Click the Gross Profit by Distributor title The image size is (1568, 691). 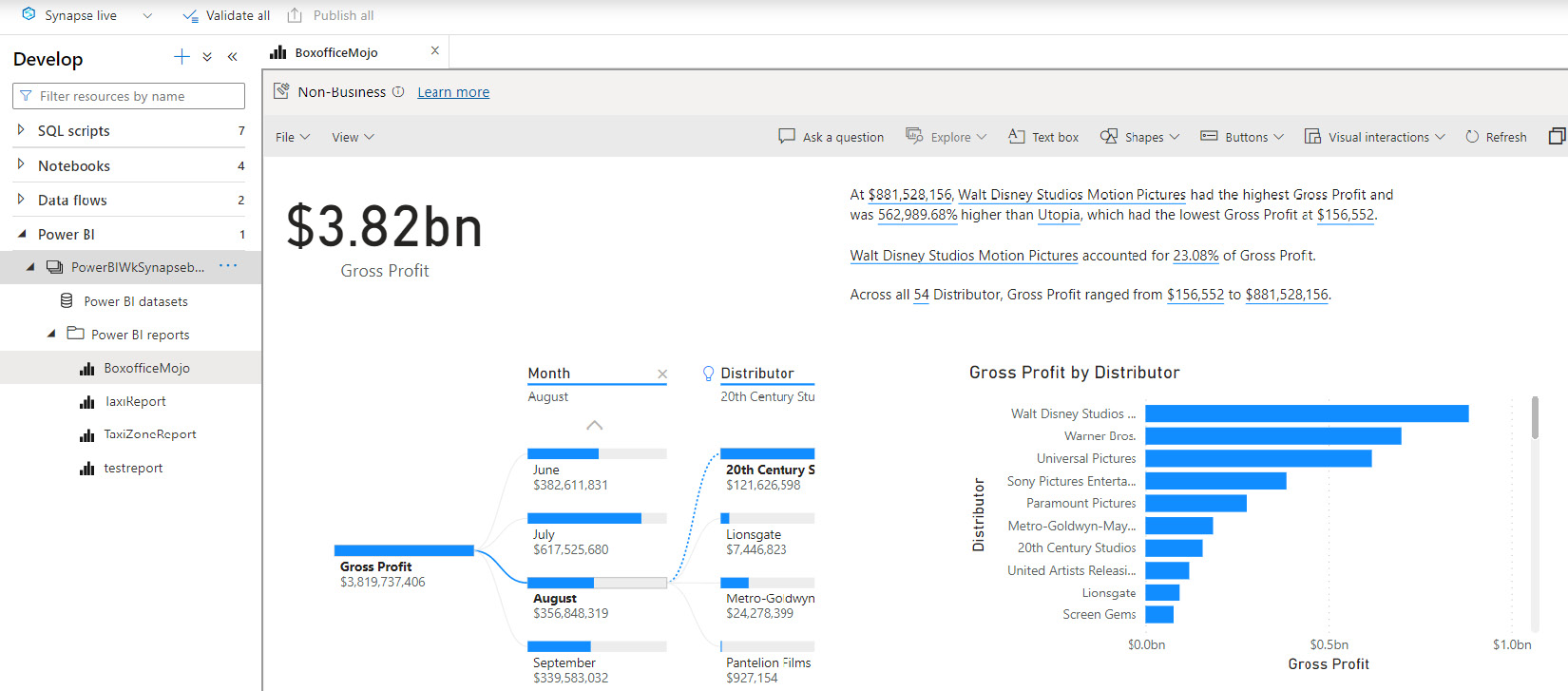click(x=1074, y=373)
